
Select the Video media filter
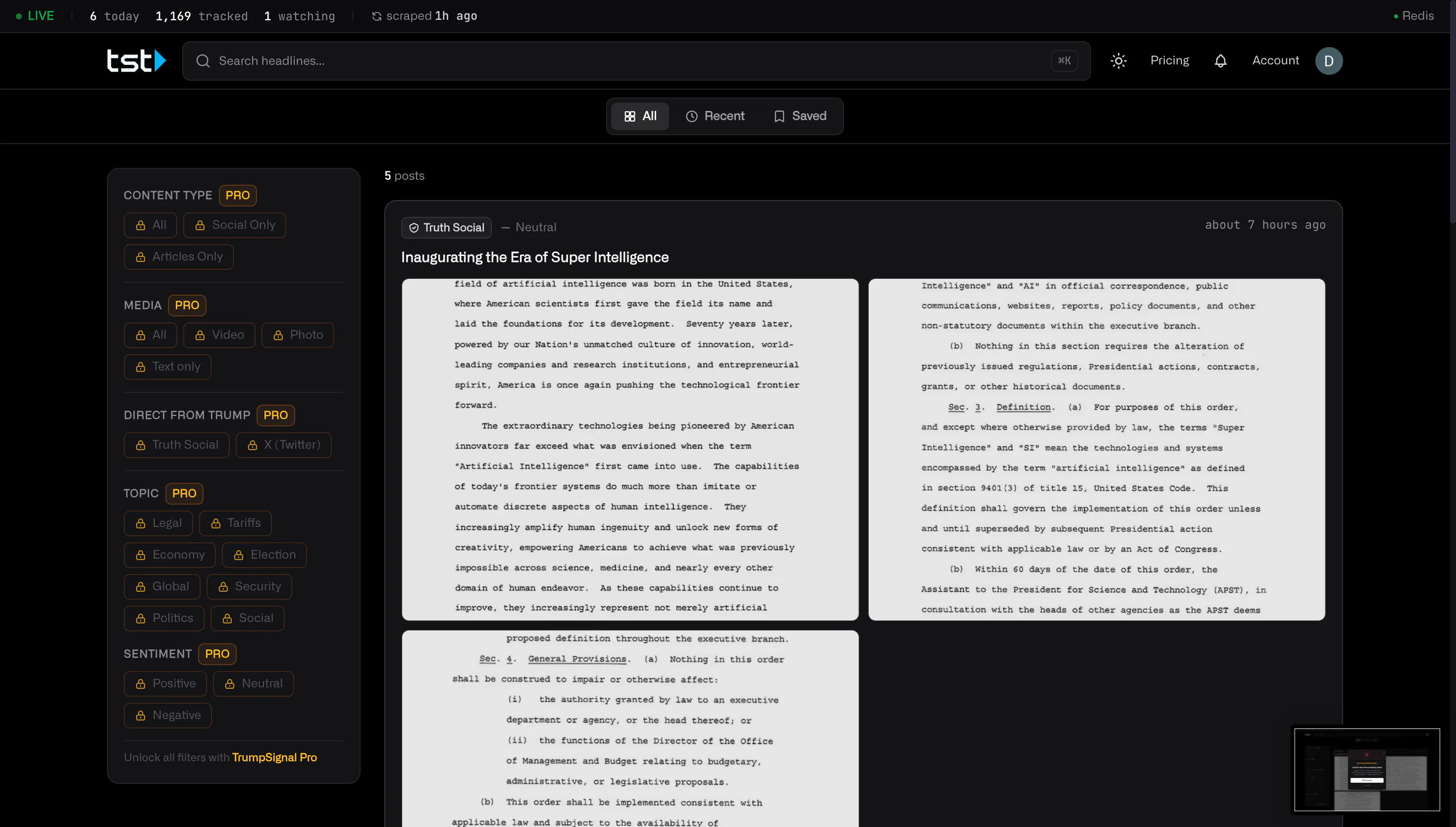[x=219, y=335]
